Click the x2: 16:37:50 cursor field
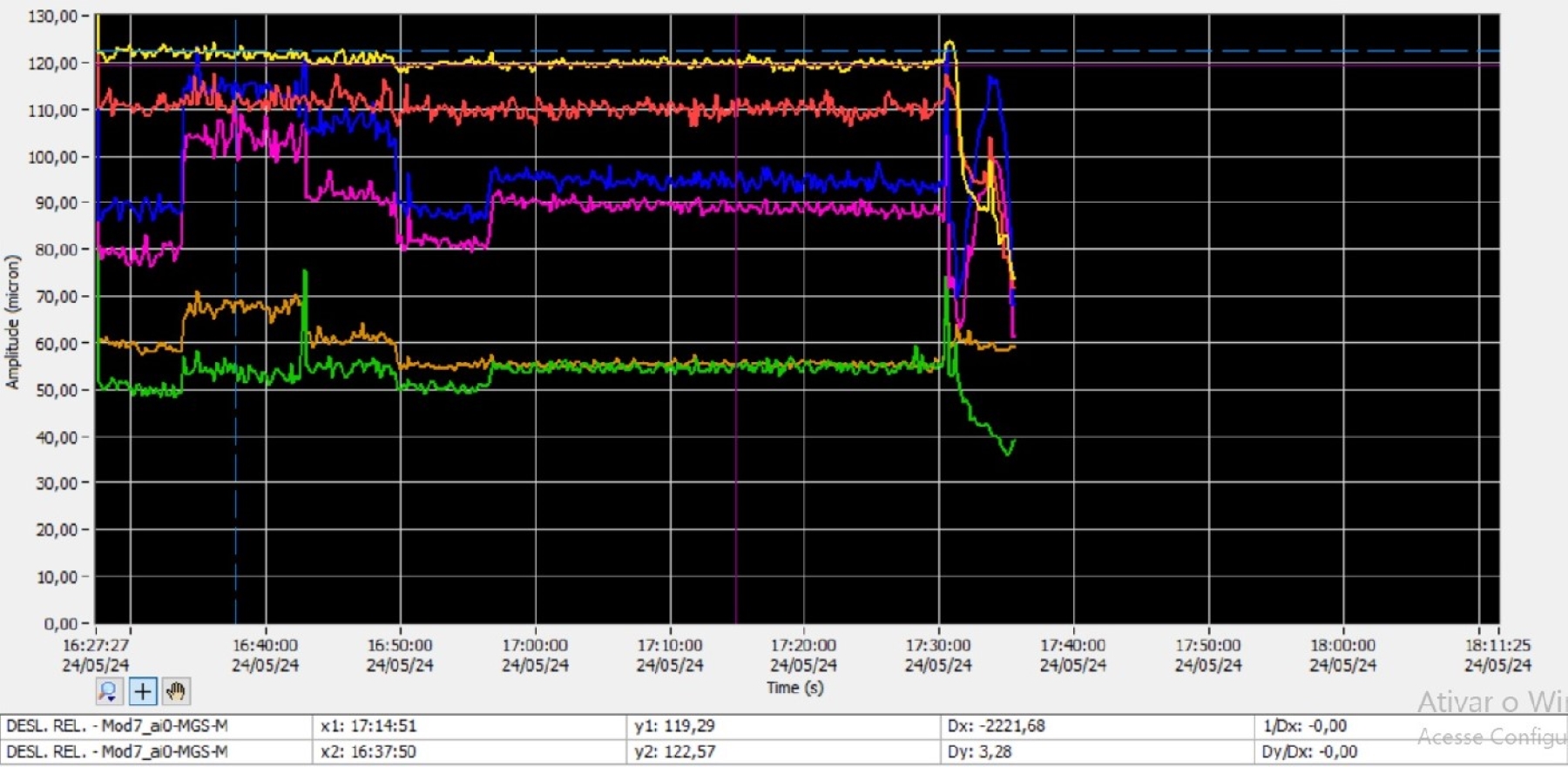The width and height of the screenshot is (1568, 767). [469, 752]
